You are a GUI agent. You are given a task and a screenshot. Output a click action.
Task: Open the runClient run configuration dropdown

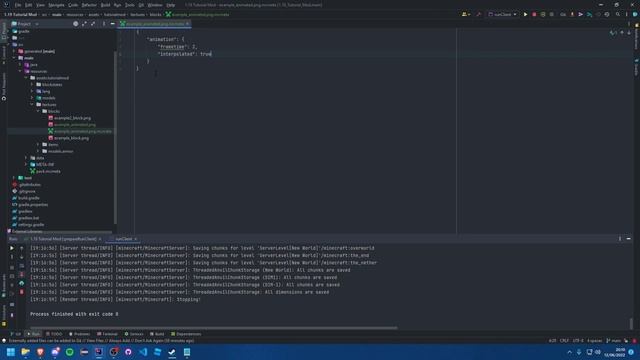tap(502, 14)
